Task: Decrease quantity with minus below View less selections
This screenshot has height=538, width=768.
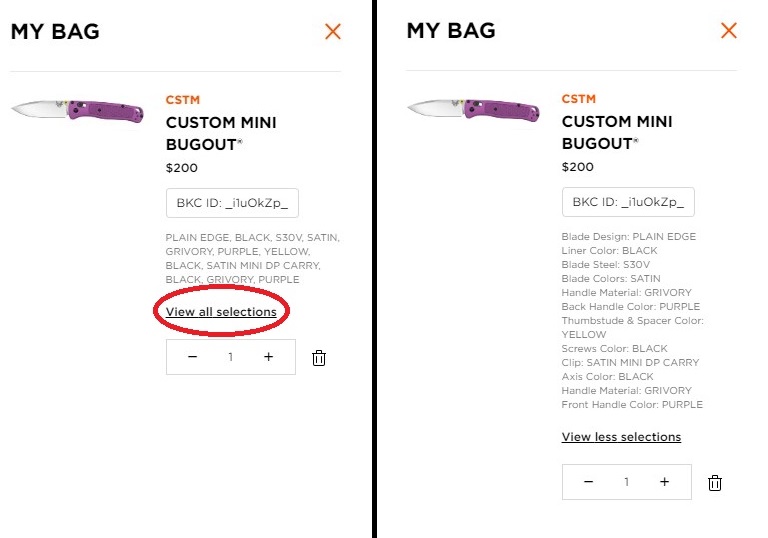Action: [x=589, y=482]
